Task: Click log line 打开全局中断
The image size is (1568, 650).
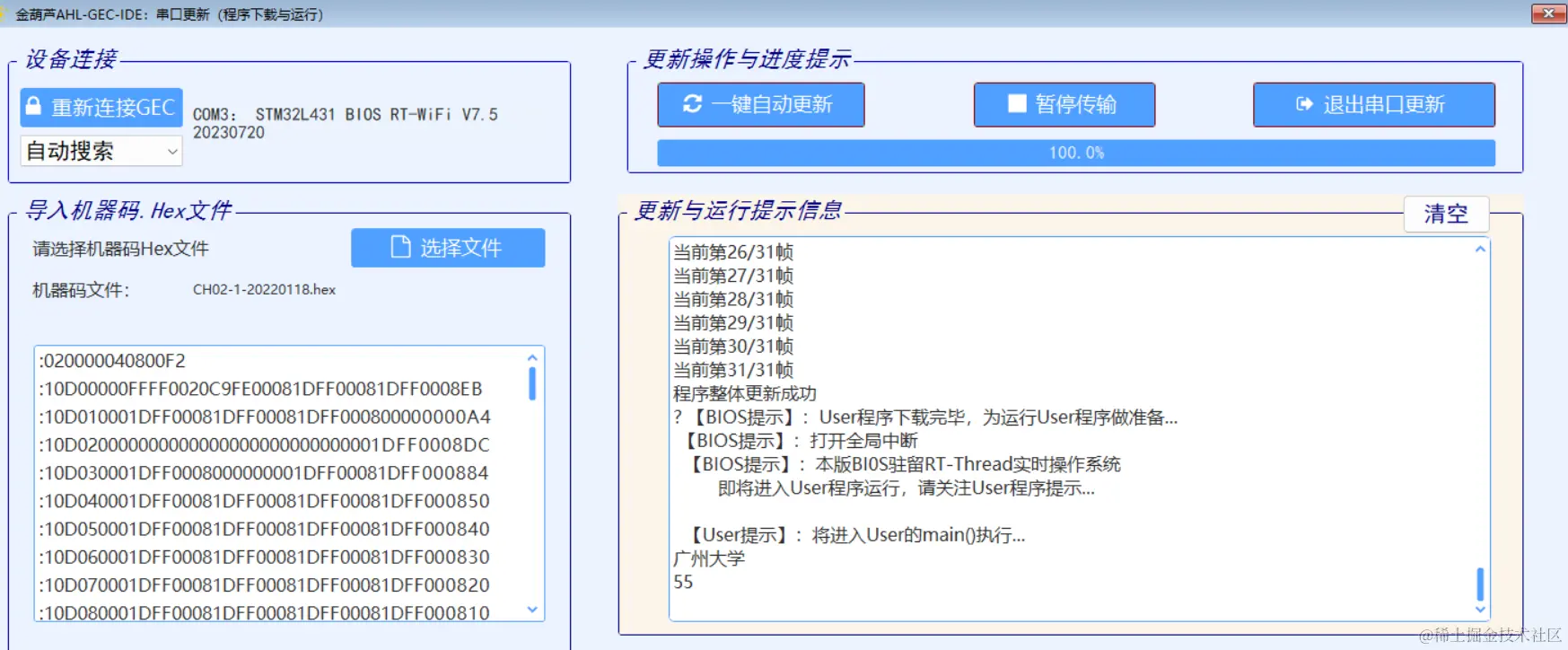Action: click(x=800, y=441)
